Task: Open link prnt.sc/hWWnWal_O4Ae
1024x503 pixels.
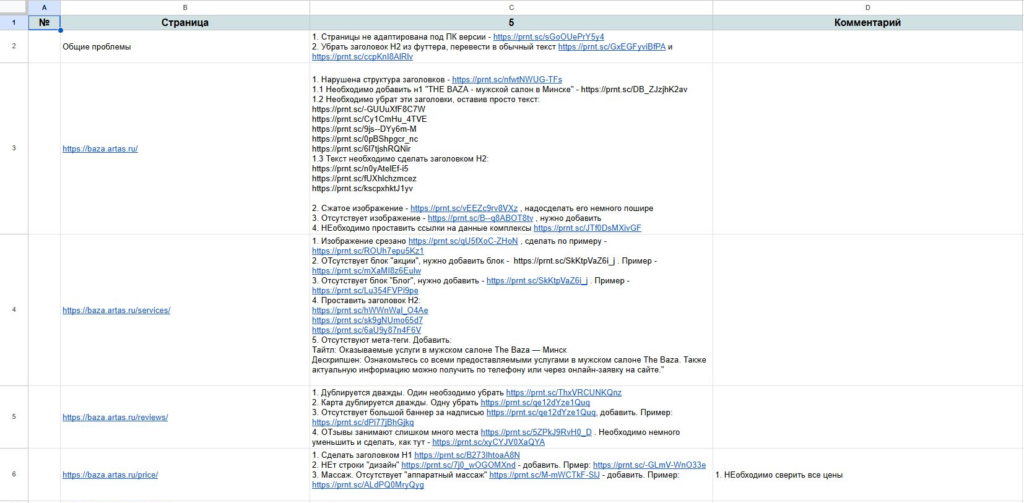Action: [370, 310]
